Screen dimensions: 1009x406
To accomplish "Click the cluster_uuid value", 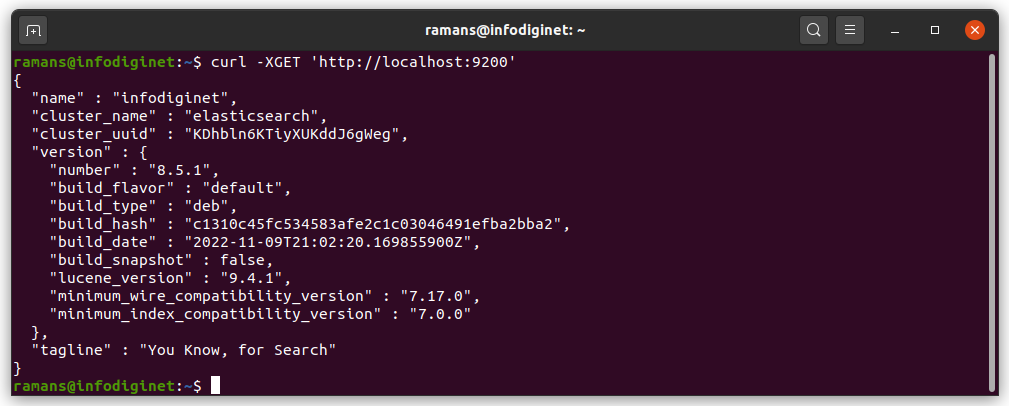I will pyautogui.click(x=297, y=135).
